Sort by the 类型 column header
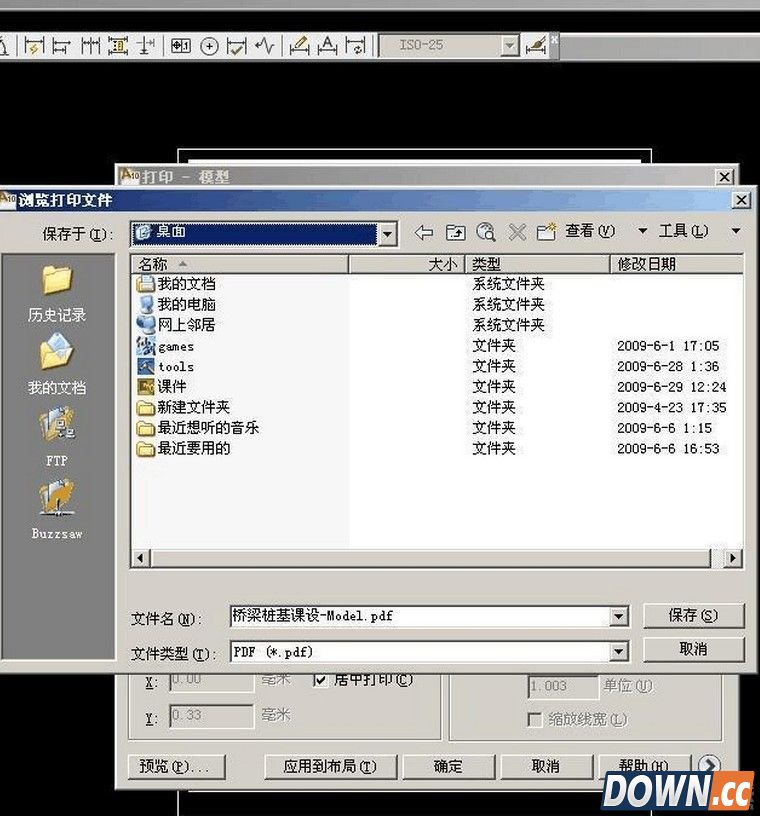Screen dimensions: 760x816 pyautogui.click(x=537, y=264)
